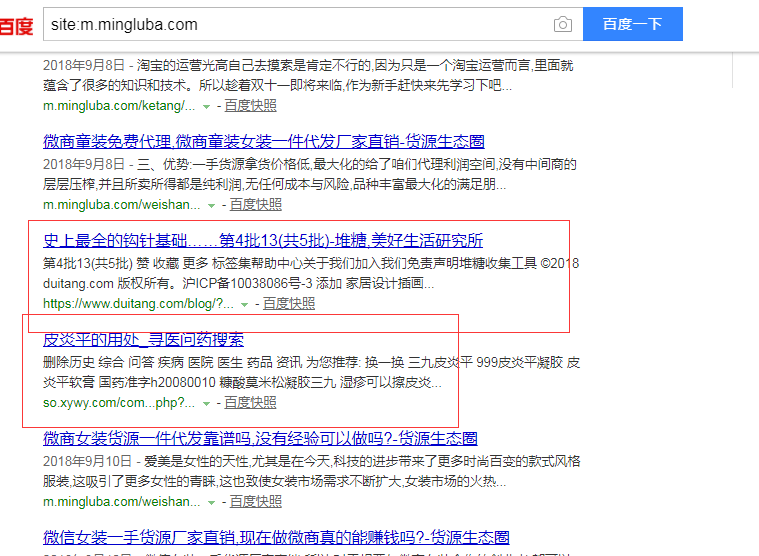Open result 微商童装免费代理 link
This screenshot has width=759, height=556.
264,141
